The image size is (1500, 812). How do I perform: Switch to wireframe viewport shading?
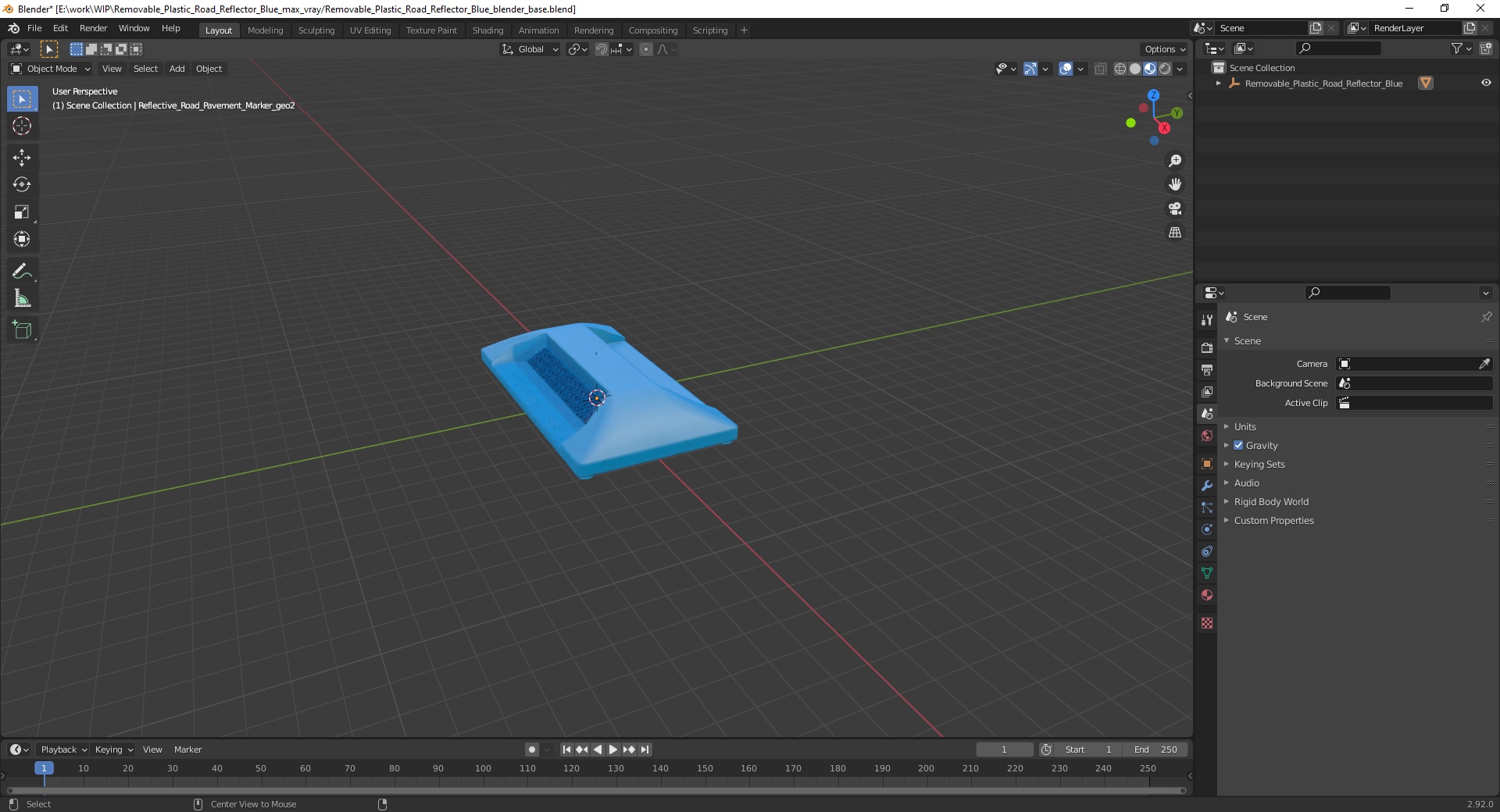[1120, 69]
